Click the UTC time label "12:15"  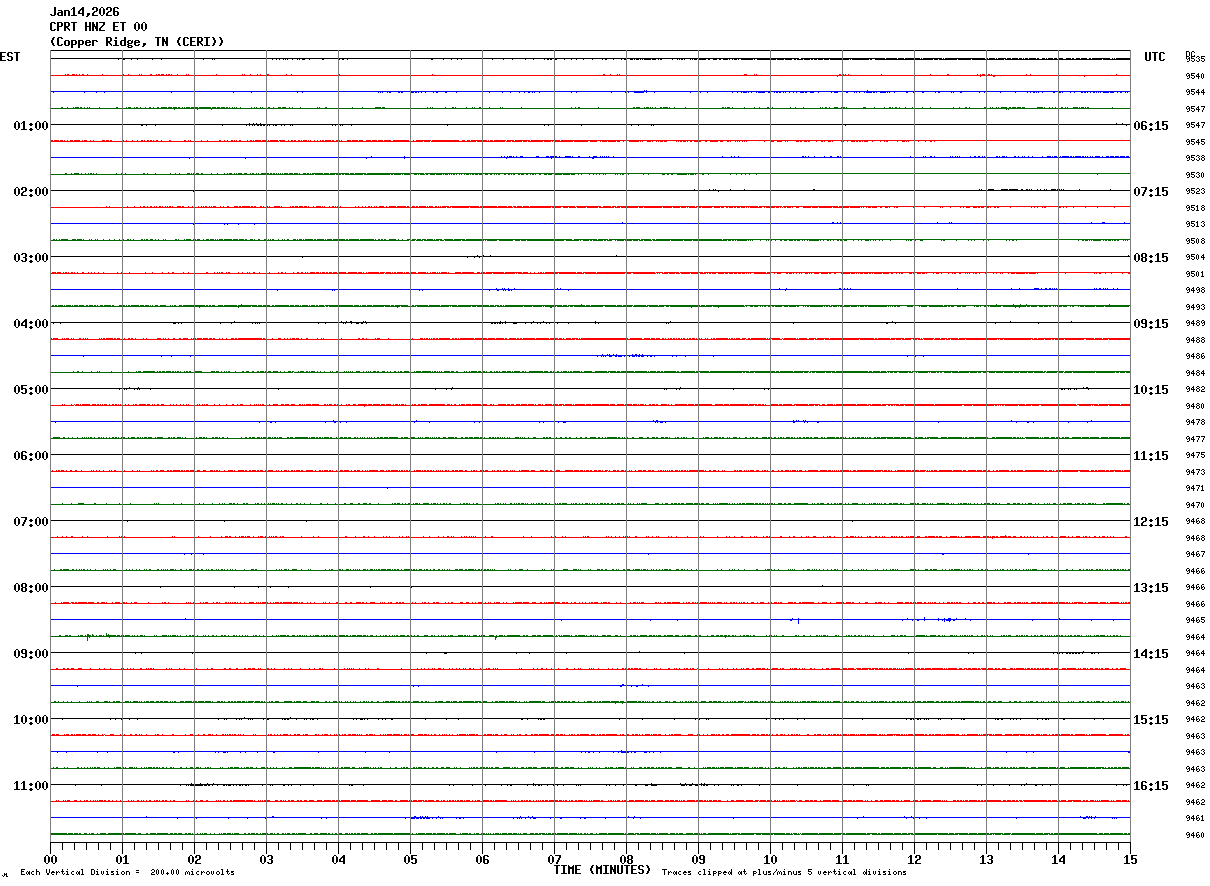1151,522
